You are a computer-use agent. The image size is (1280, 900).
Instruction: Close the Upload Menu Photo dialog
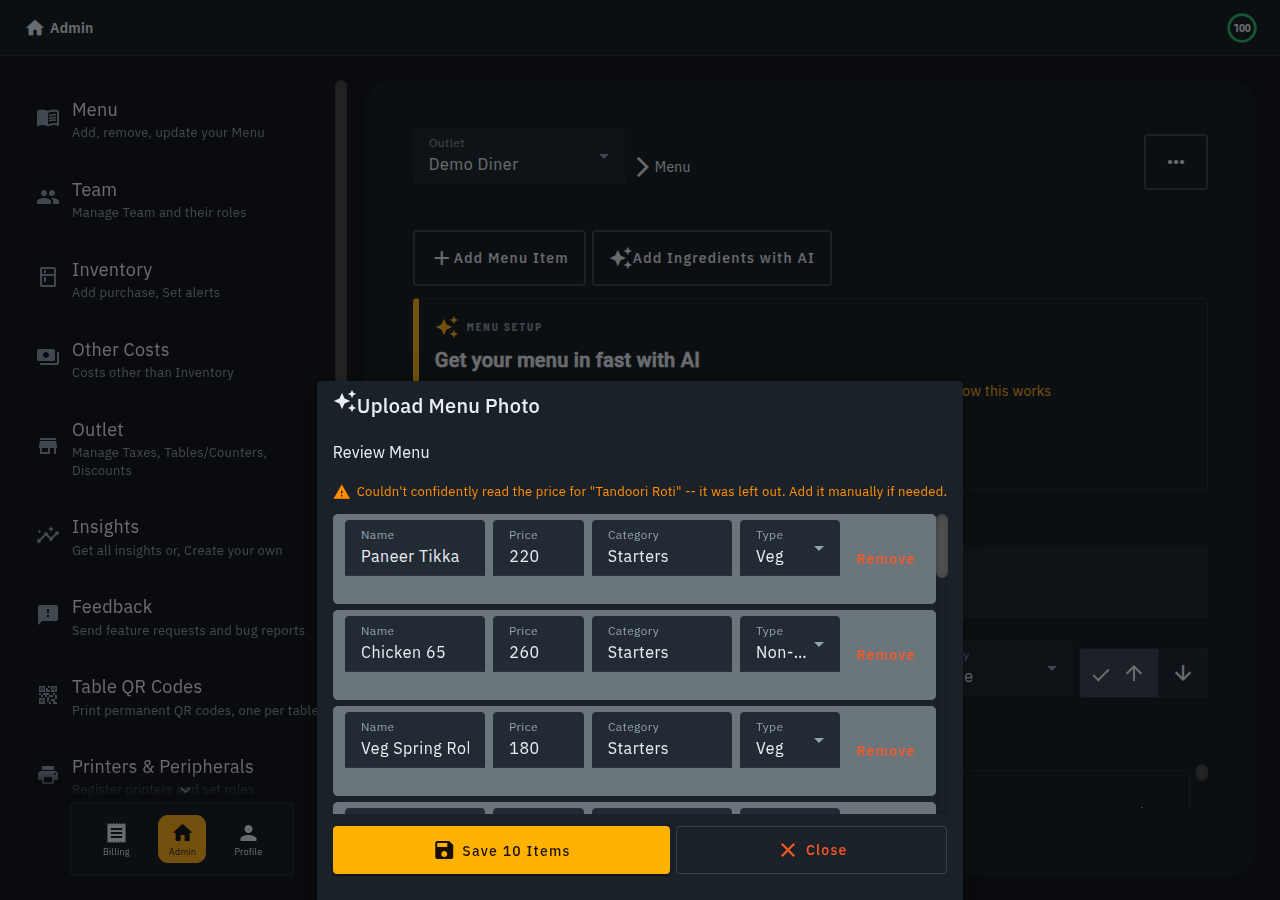click(x=811, y=850)
